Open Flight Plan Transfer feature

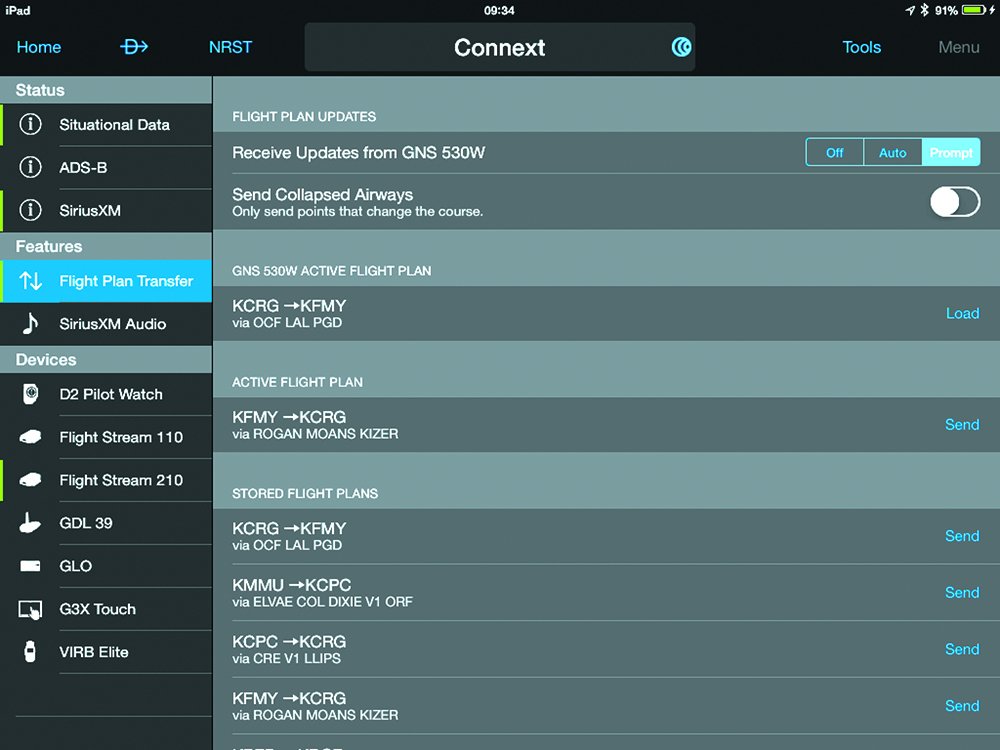pyautogui.click(x=125, y=281)
